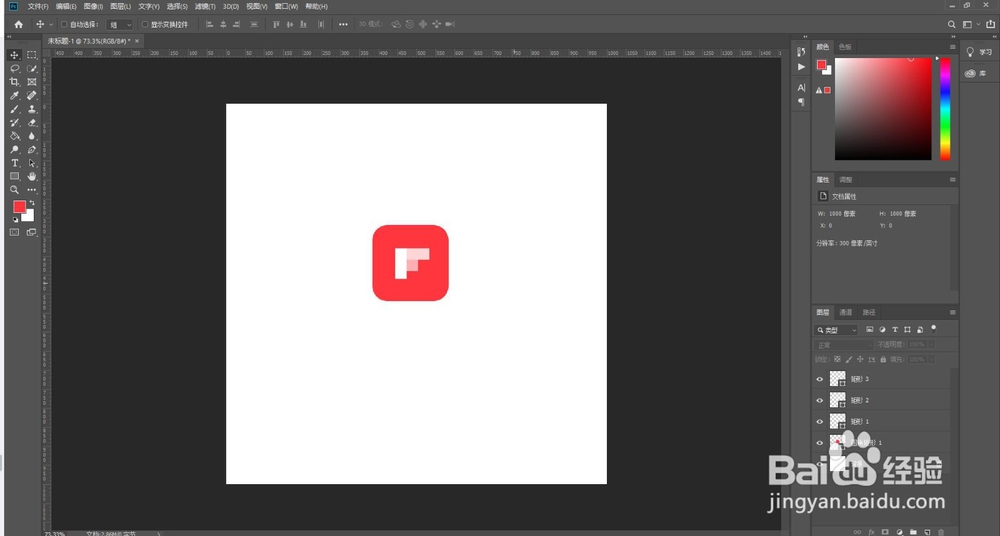Click the add layer style fx icon
This screenshot has width=1000, height=536.
[871, 532]
